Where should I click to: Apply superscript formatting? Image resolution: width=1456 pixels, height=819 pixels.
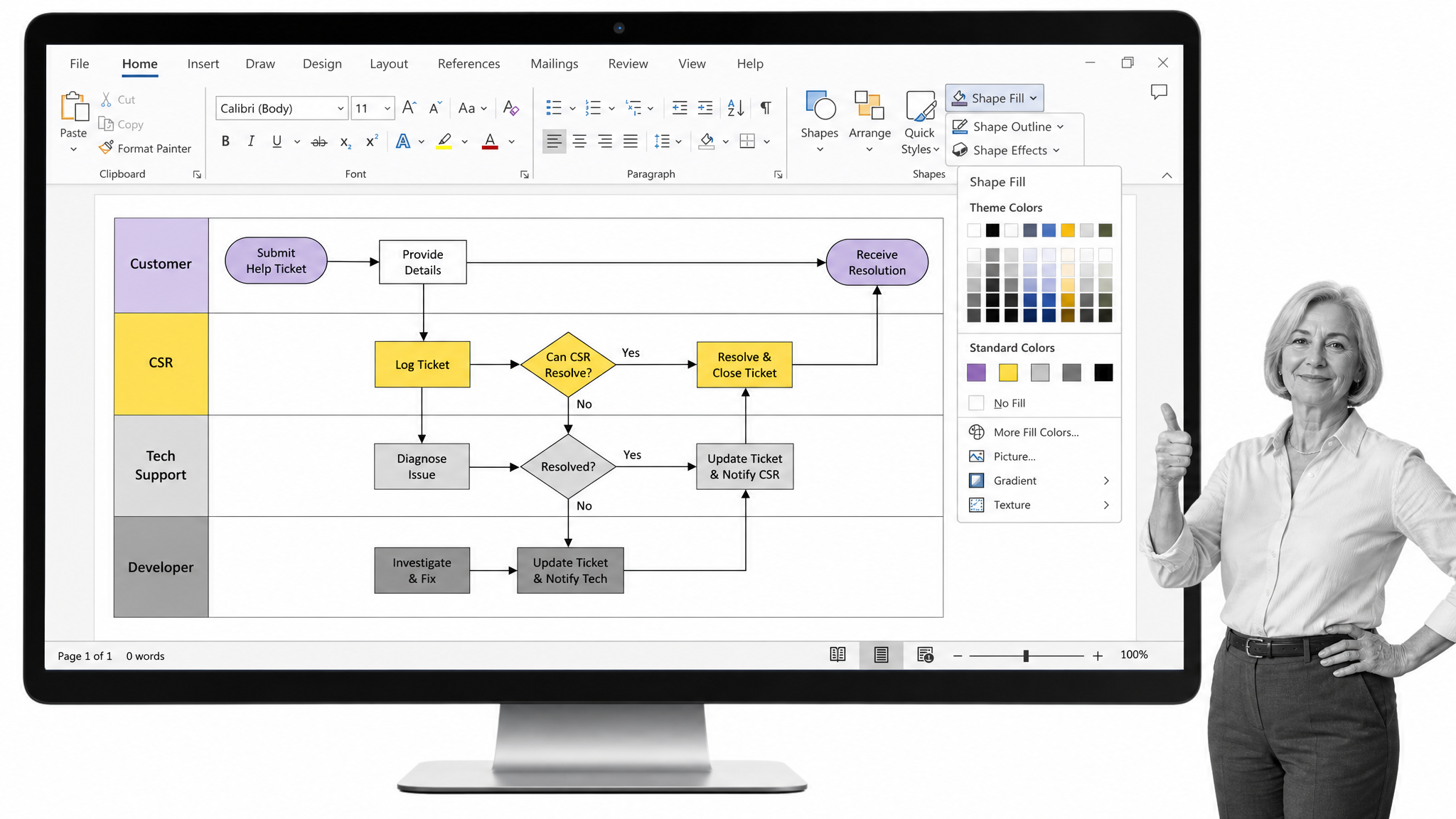point(371,141)
